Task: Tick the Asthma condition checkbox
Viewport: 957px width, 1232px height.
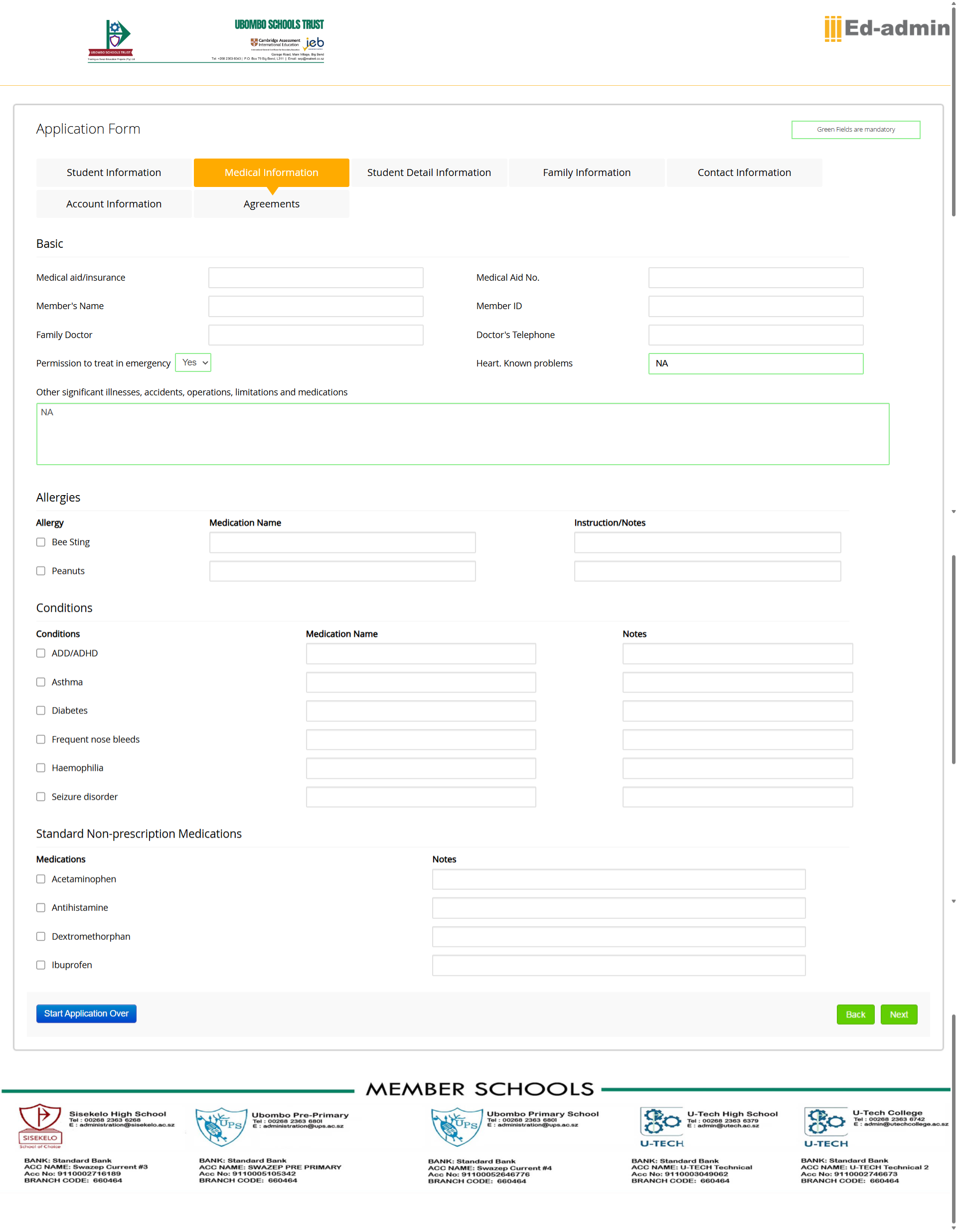Action: coord(40,682)
